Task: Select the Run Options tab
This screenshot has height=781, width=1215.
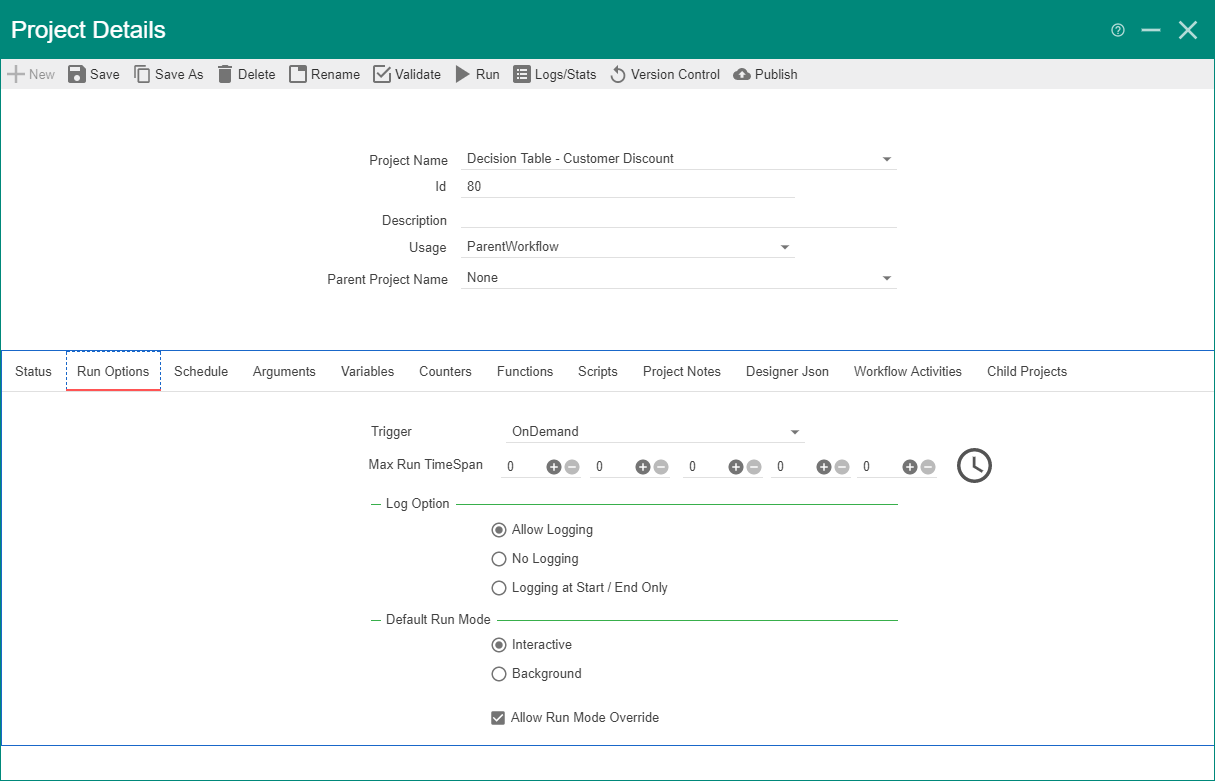Action: click(x=113, y=371)
